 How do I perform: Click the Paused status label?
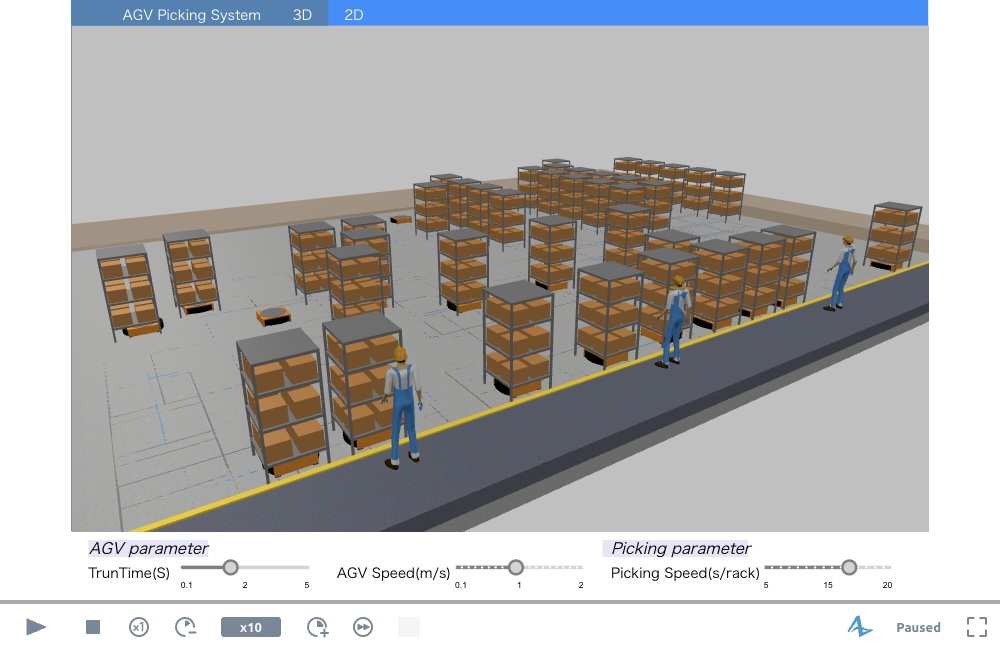(918, 627)
